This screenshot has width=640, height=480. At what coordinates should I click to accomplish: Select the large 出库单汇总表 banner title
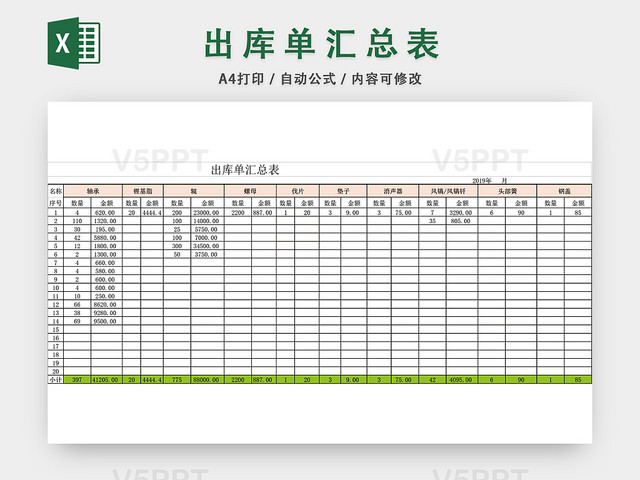322,44
